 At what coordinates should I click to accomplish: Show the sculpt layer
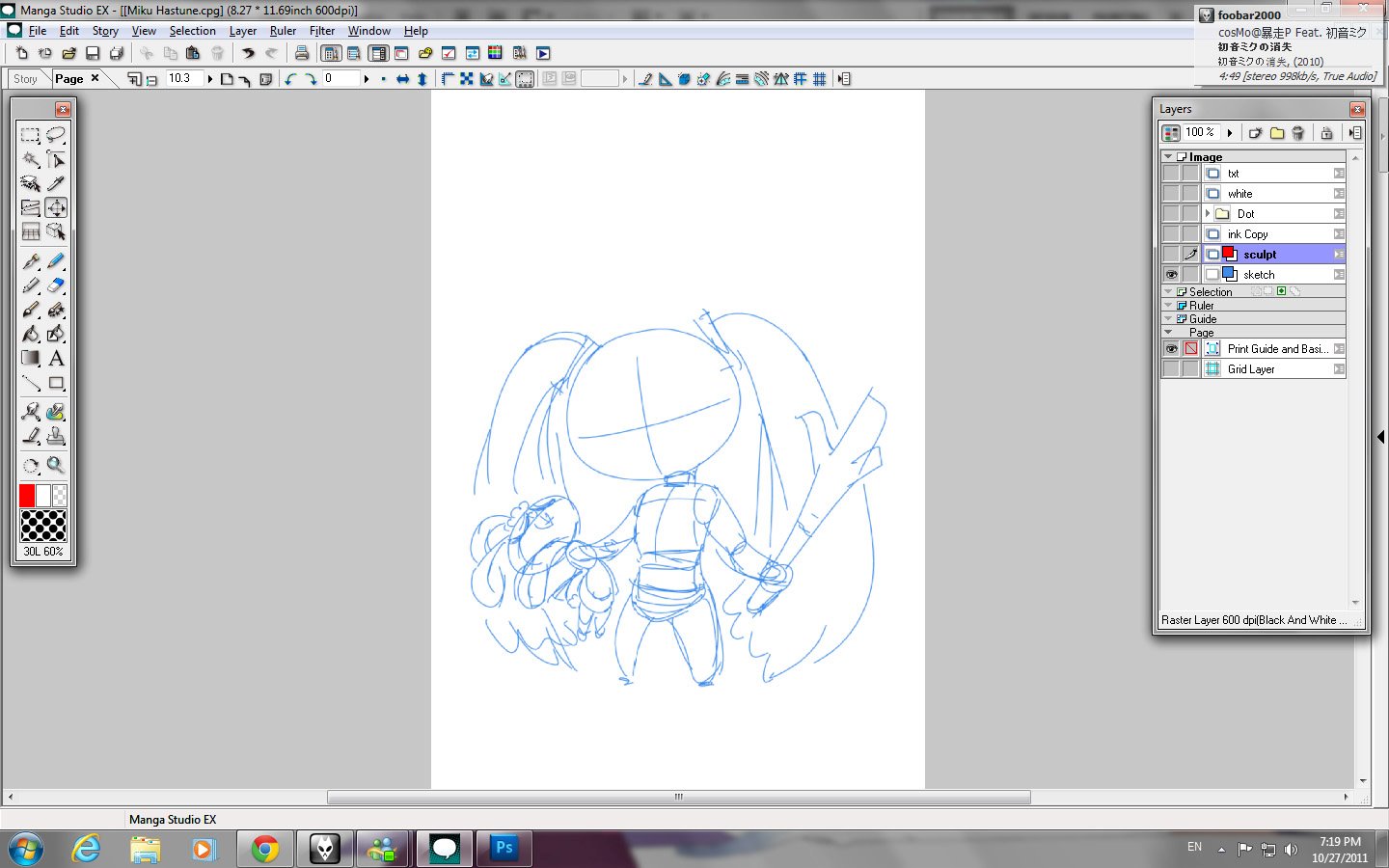click(1171, 255)
